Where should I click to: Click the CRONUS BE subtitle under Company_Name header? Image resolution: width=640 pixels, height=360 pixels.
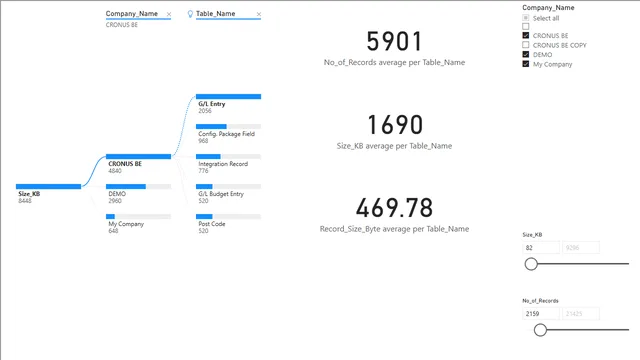pos(122,25)
